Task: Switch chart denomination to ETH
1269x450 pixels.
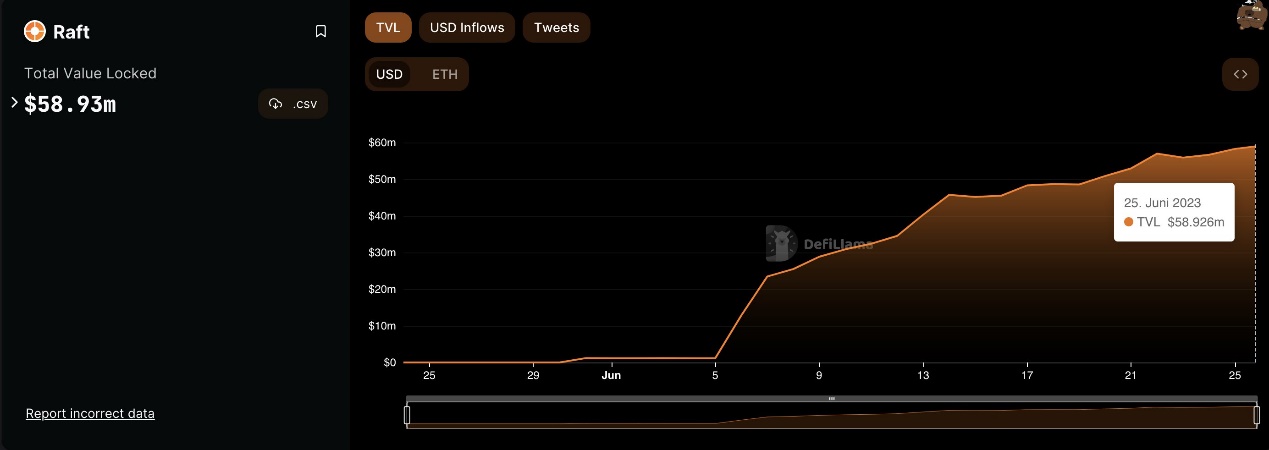Action: tap(445, 74)
